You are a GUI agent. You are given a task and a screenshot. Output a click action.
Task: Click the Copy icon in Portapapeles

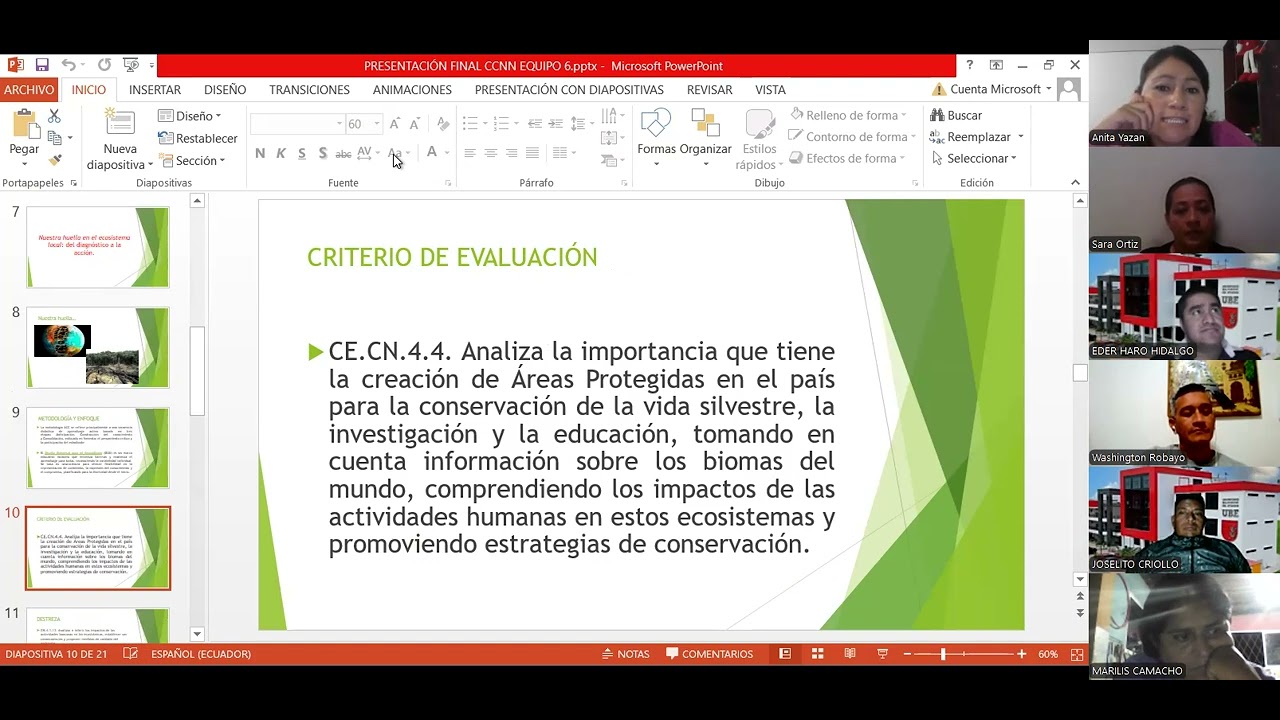coord(54,137)
